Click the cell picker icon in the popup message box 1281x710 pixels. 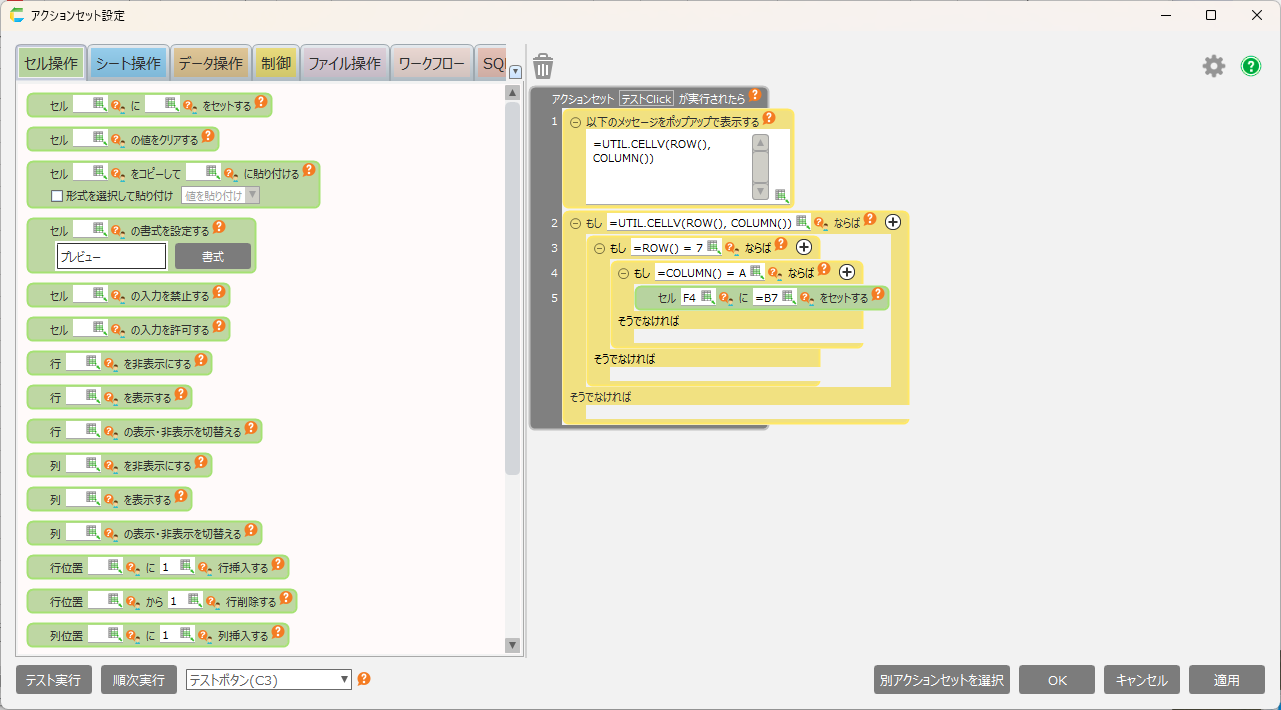(781, 195)
